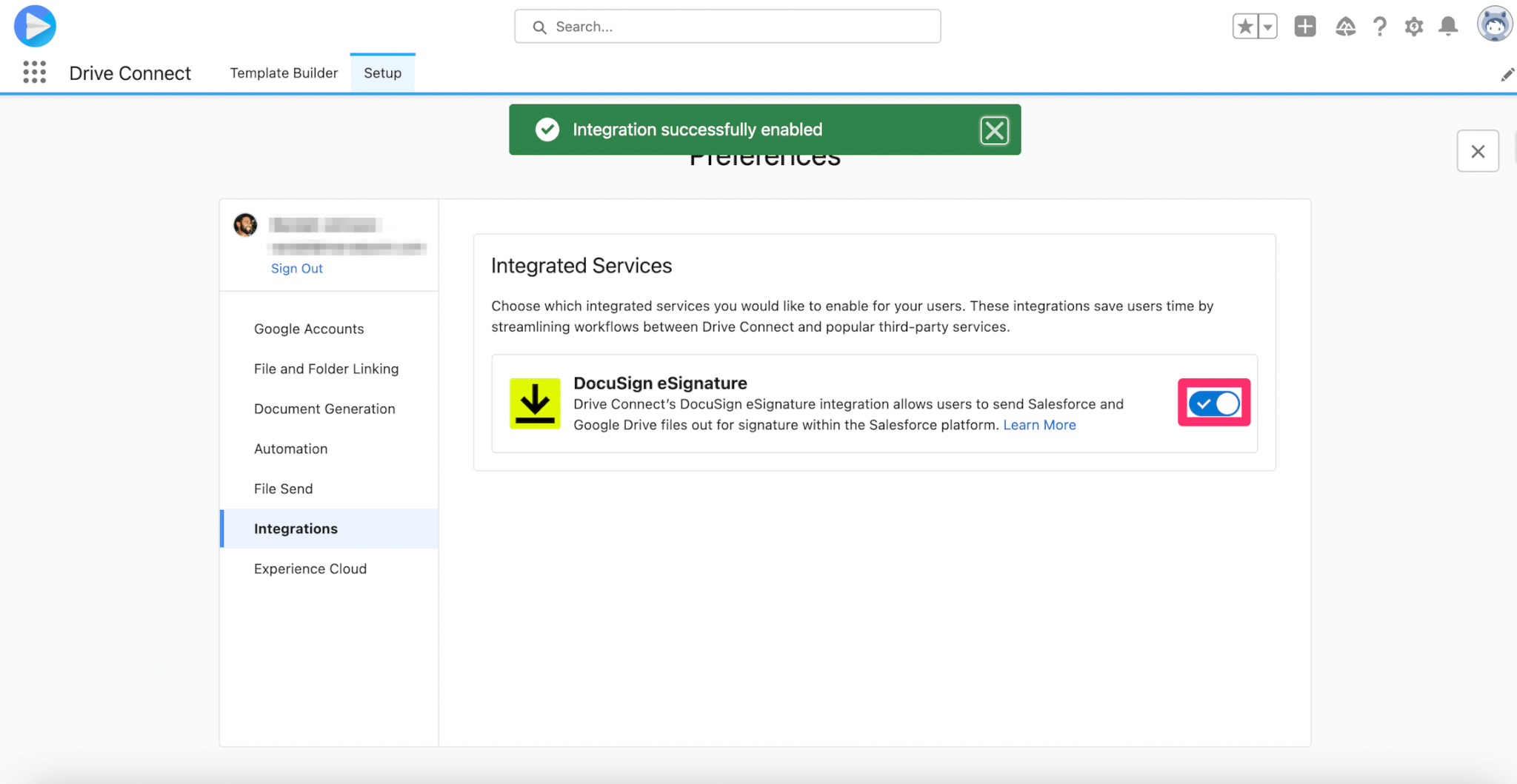The width and height of the screenshot is (1517, 784).
Task: Focus the global Search field
Action: [727, 27]
